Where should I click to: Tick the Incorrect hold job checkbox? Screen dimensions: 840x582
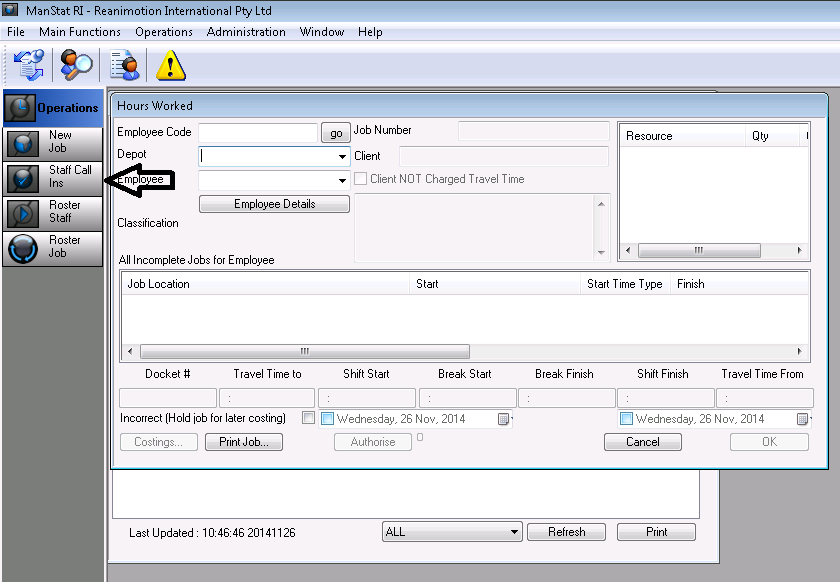pyautogui.click(x=308, y=417)
